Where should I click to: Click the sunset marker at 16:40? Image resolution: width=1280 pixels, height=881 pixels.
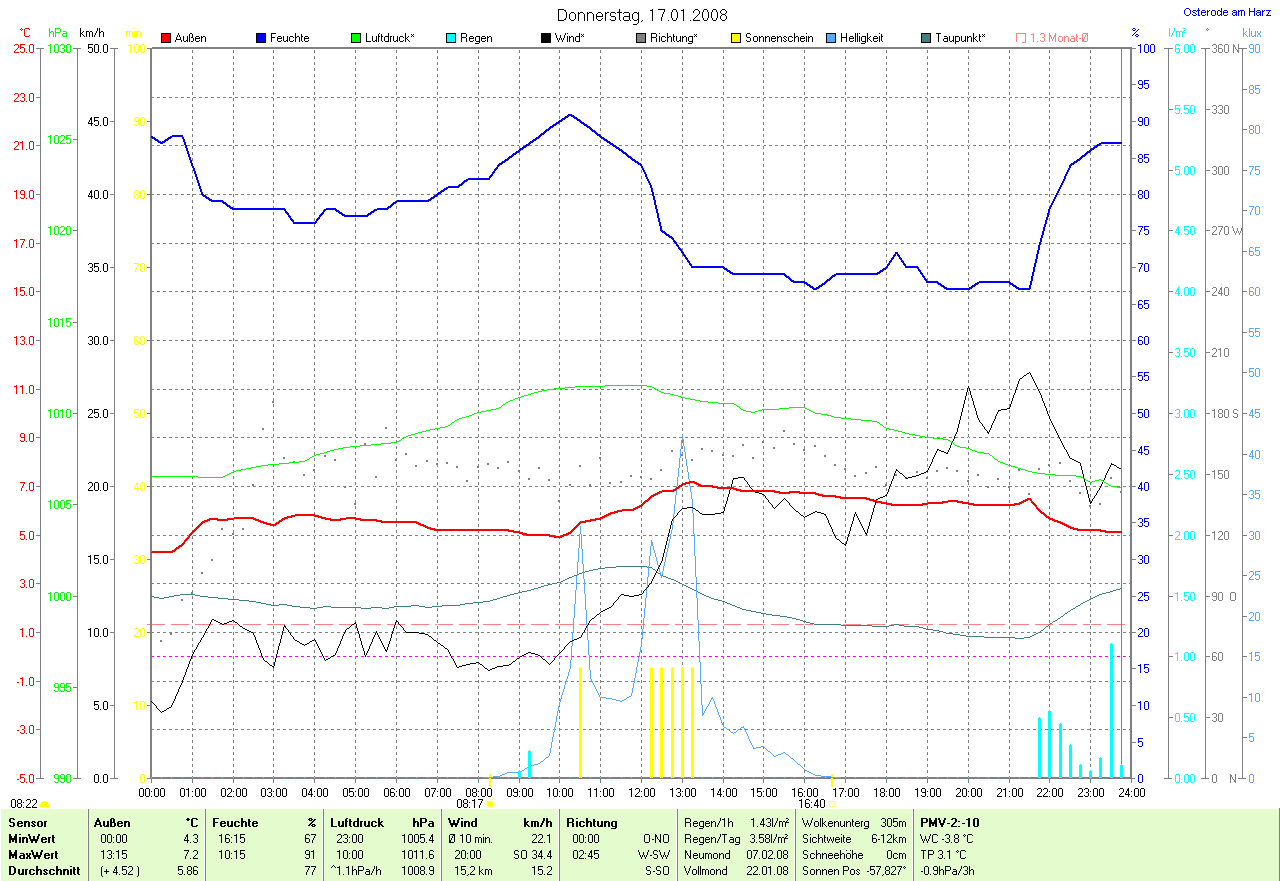tap(832, 803)
